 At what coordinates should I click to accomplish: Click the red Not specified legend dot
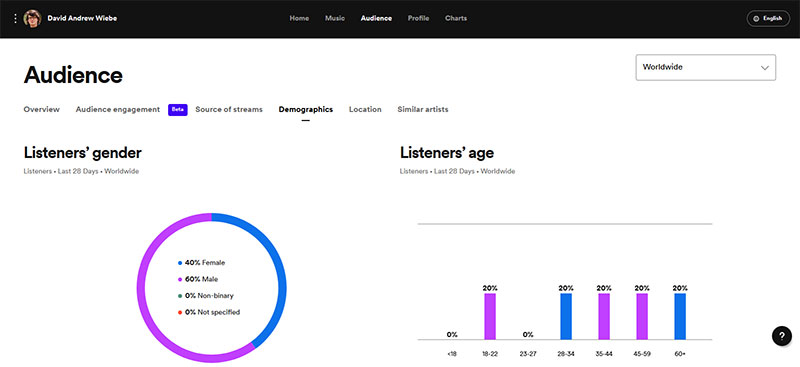coord(180,312)
